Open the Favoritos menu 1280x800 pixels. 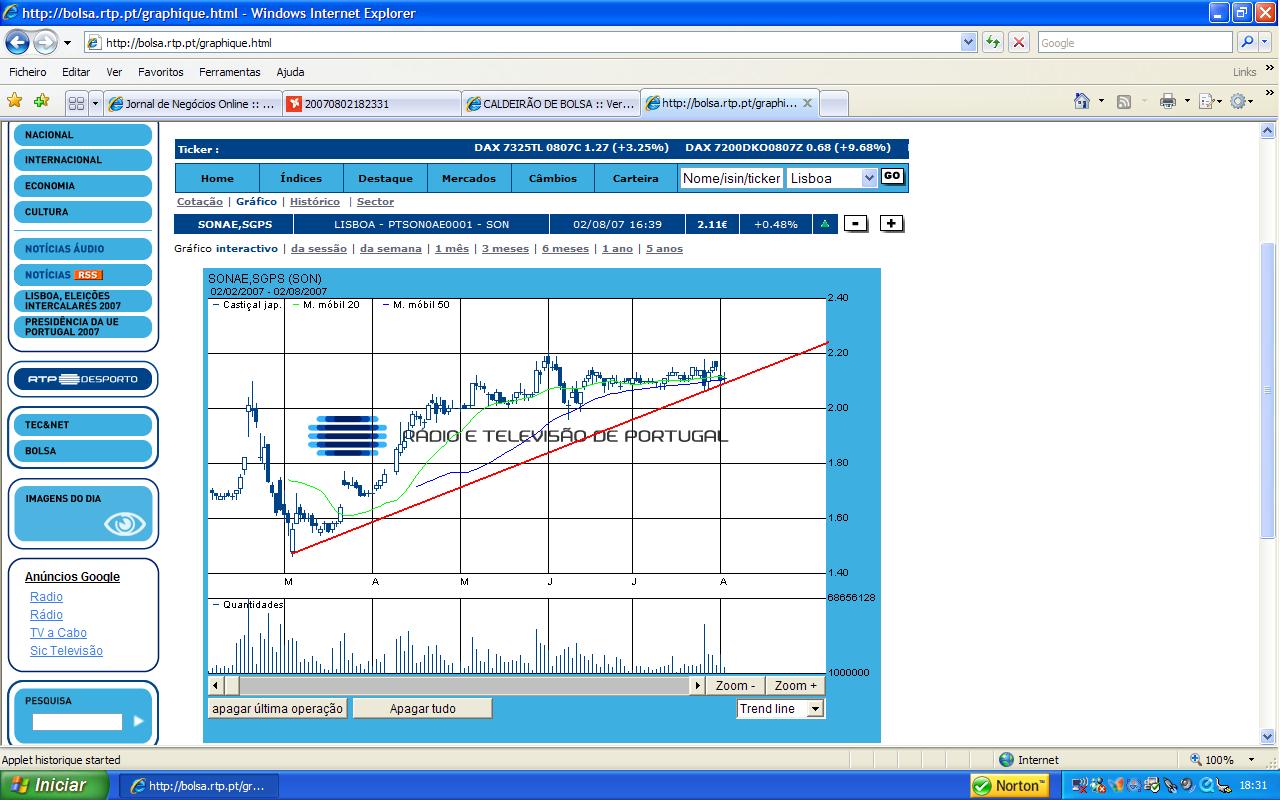(x=161, y=72)
